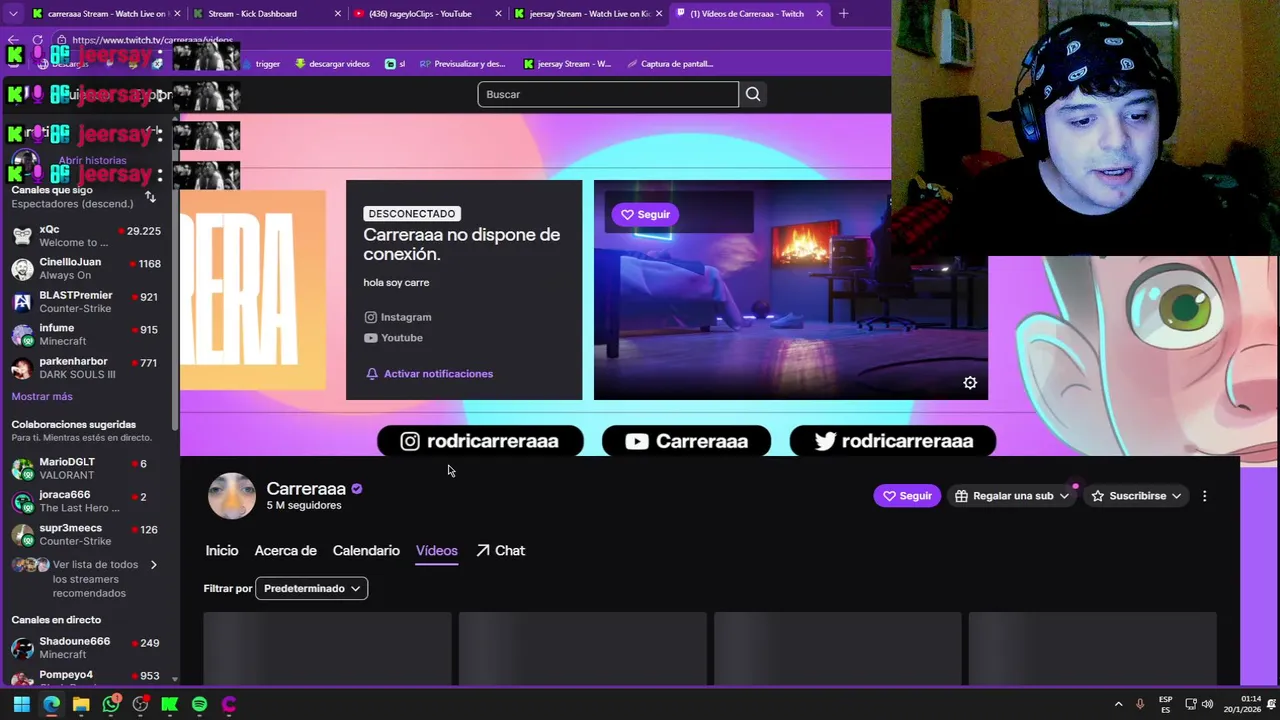This screenshot has height=720, width=1280.
Task: Open the browser tab list chevron
Action: click(13, 14)
